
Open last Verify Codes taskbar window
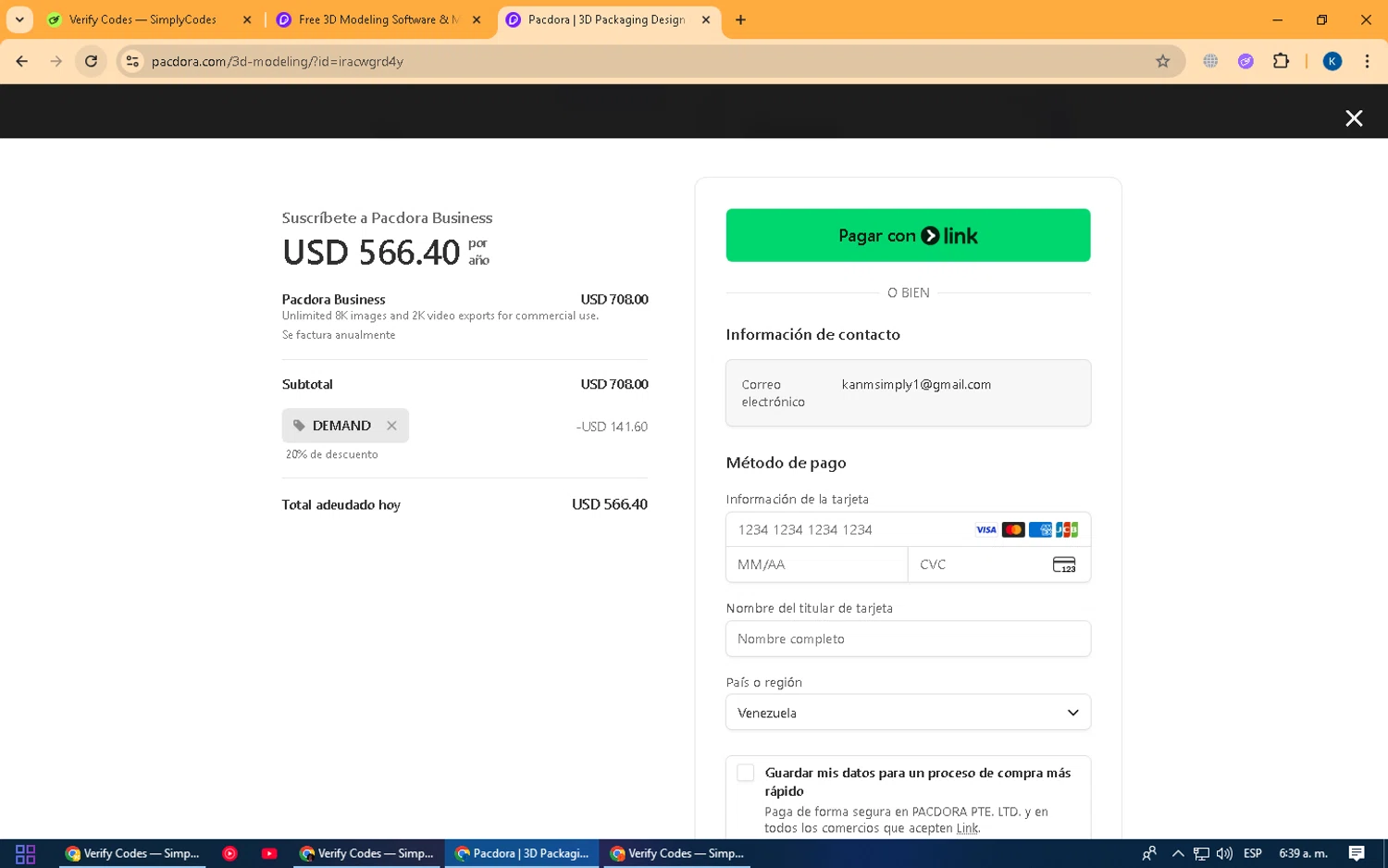tap(677, 853)
